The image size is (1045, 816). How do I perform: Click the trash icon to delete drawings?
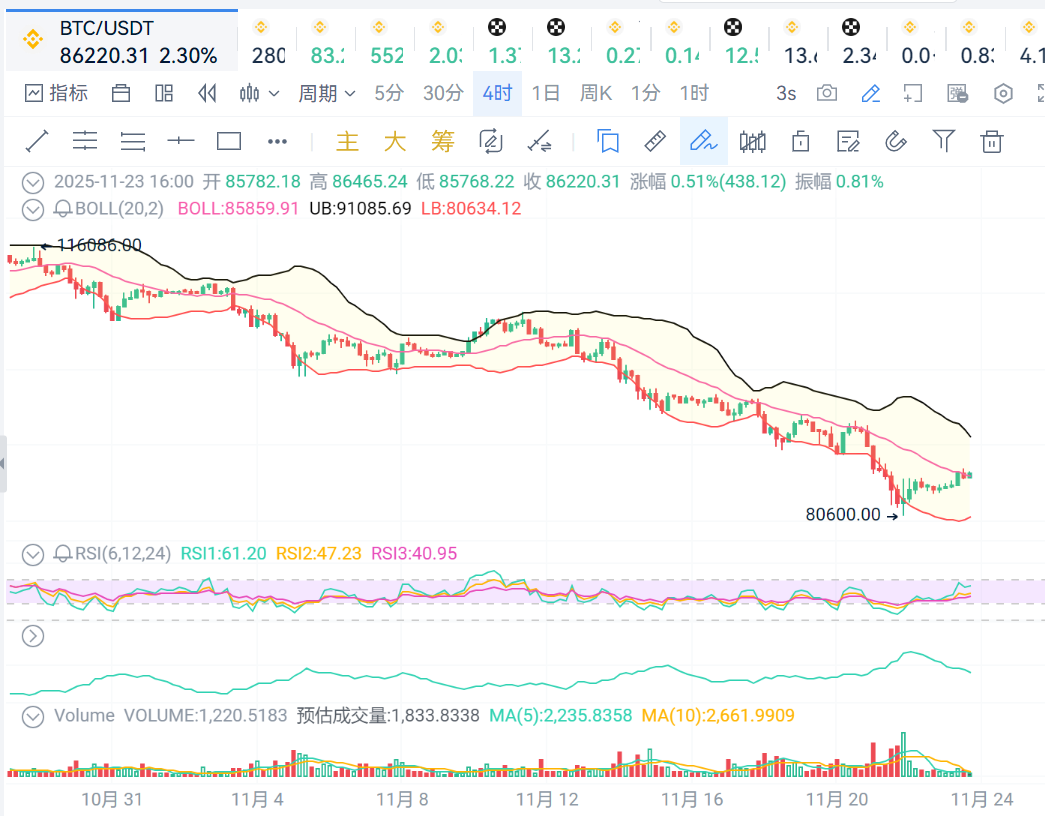pyautogui.click(x=991, y=141)
